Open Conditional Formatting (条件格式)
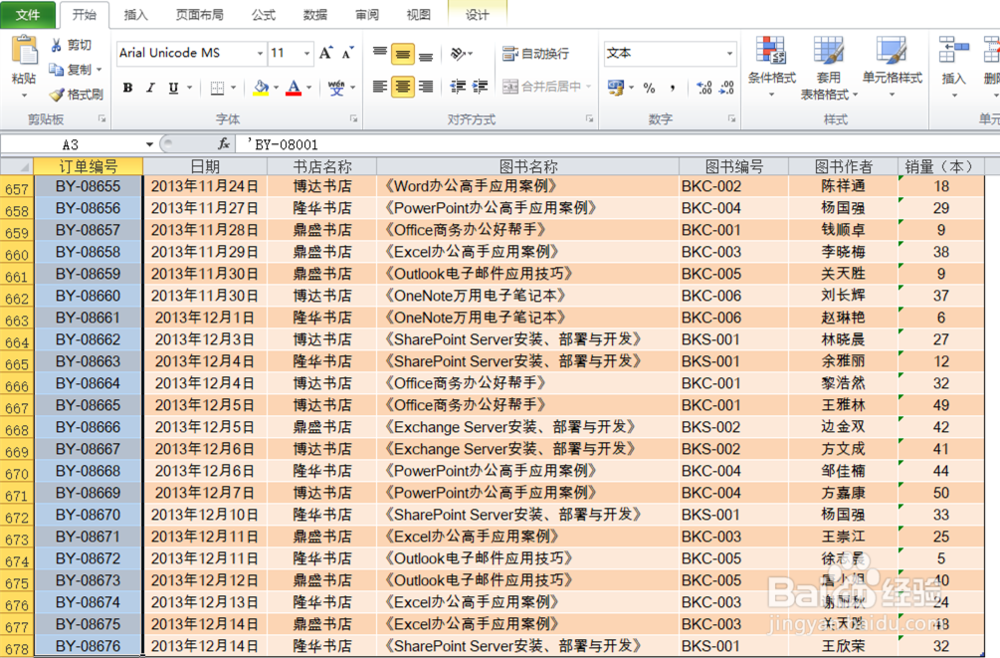The height and width of the screenshot is (658, 1000). (x=772, y=68)
